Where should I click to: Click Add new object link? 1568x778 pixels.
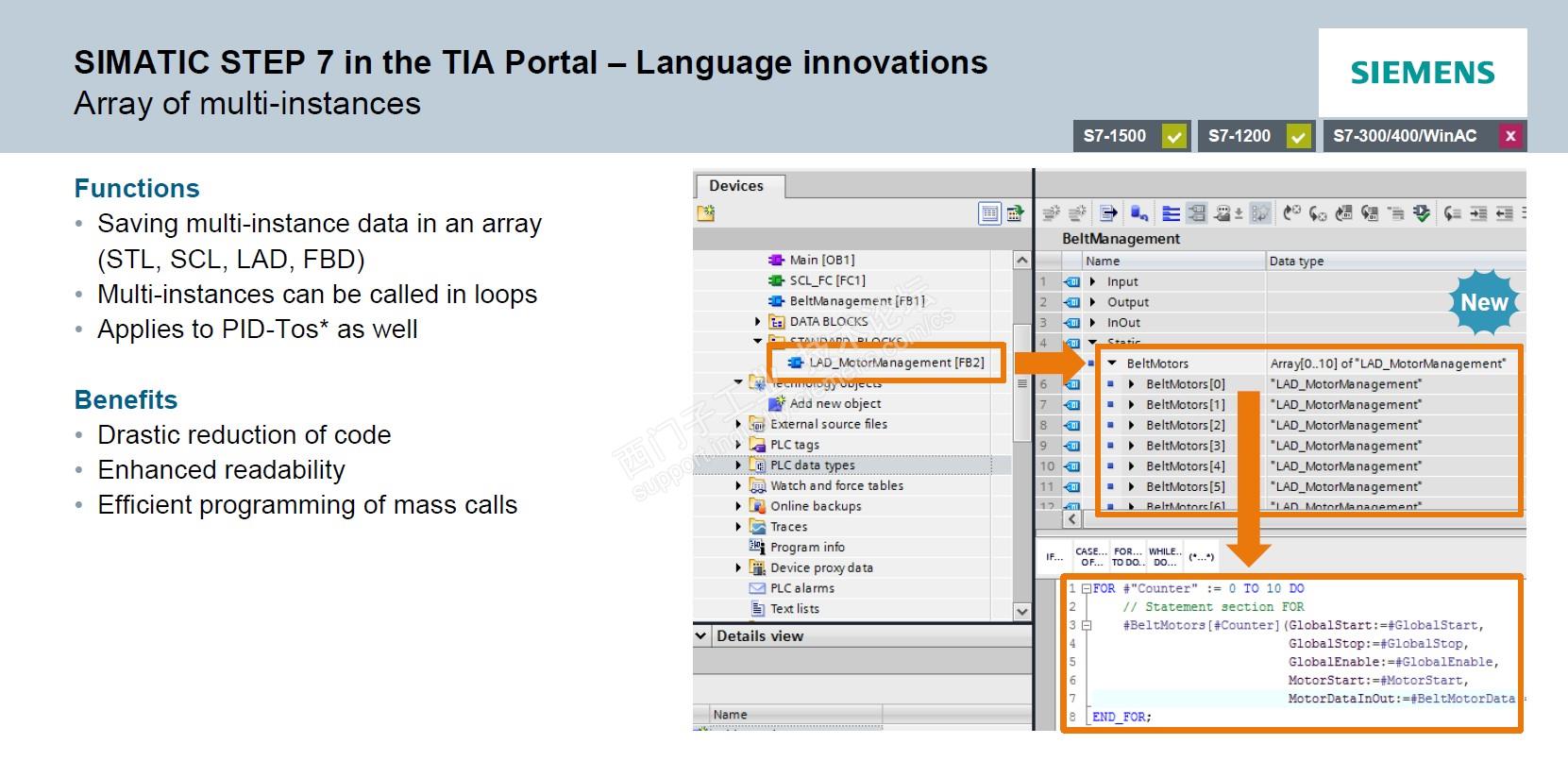tap(835, 403)
